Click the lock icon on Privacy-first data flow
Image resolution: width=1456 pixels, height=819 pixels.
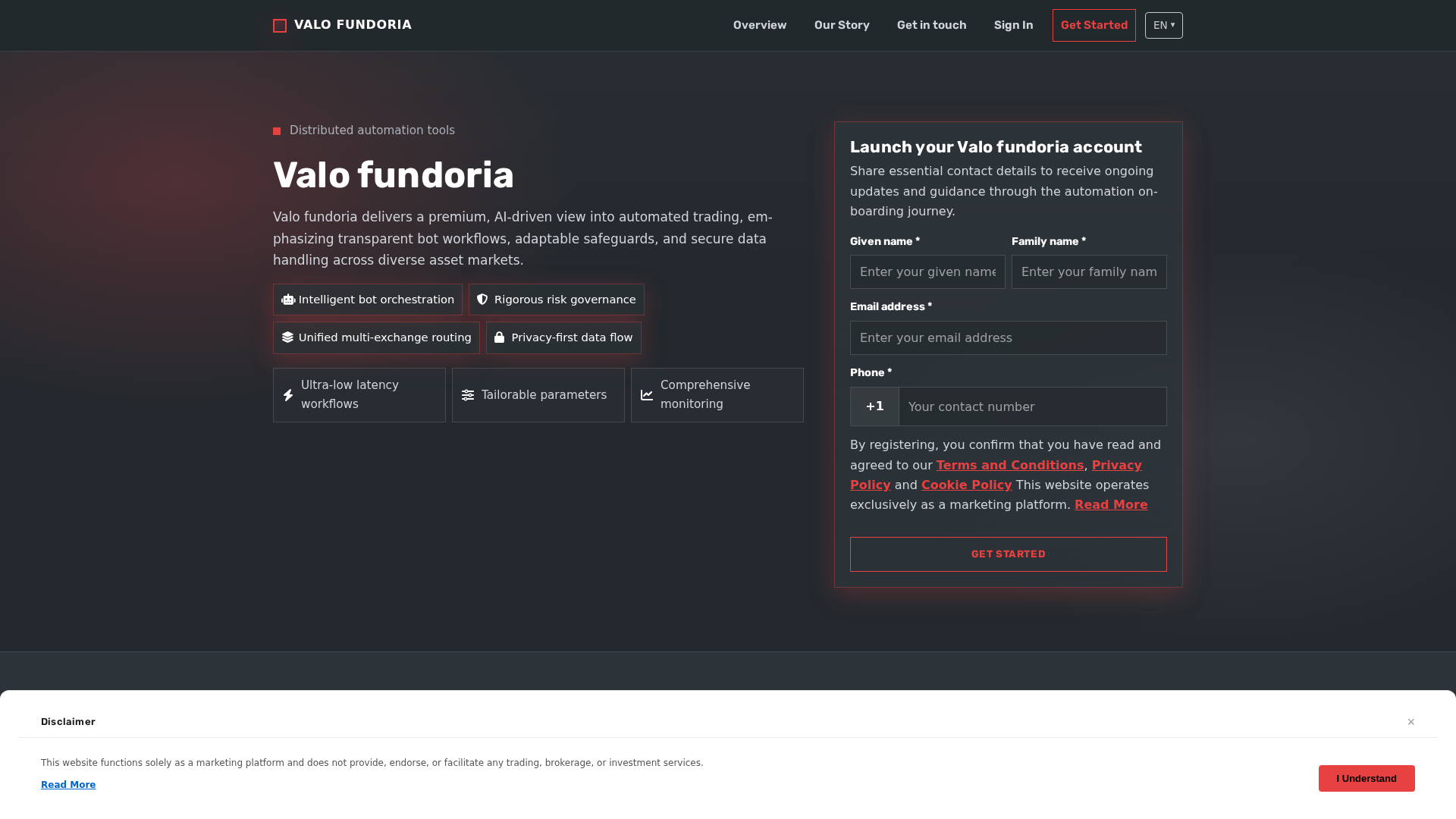(499, 337)
